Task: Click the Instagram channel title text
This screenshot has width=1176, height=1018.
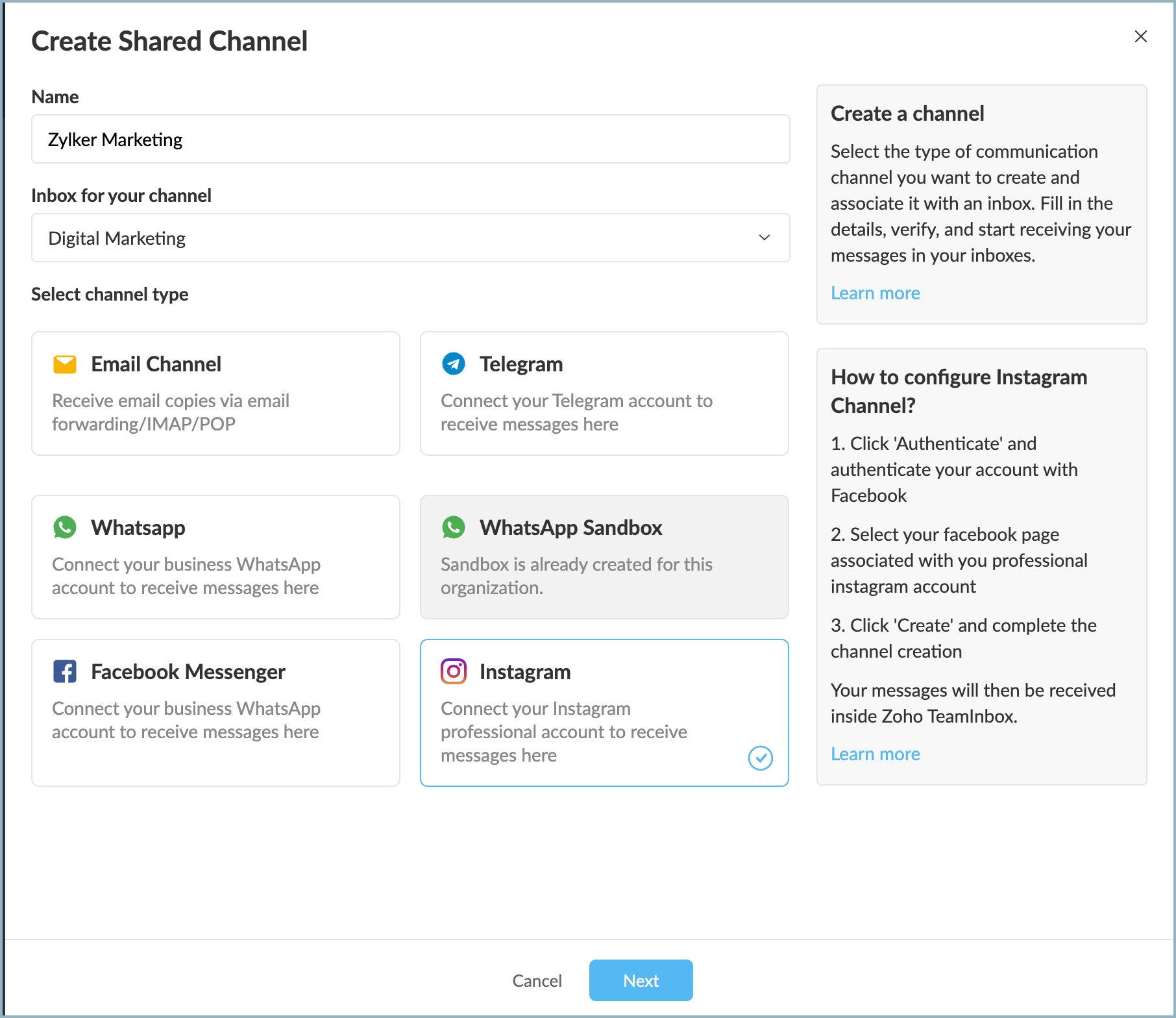Action: (x=525, y=672)
